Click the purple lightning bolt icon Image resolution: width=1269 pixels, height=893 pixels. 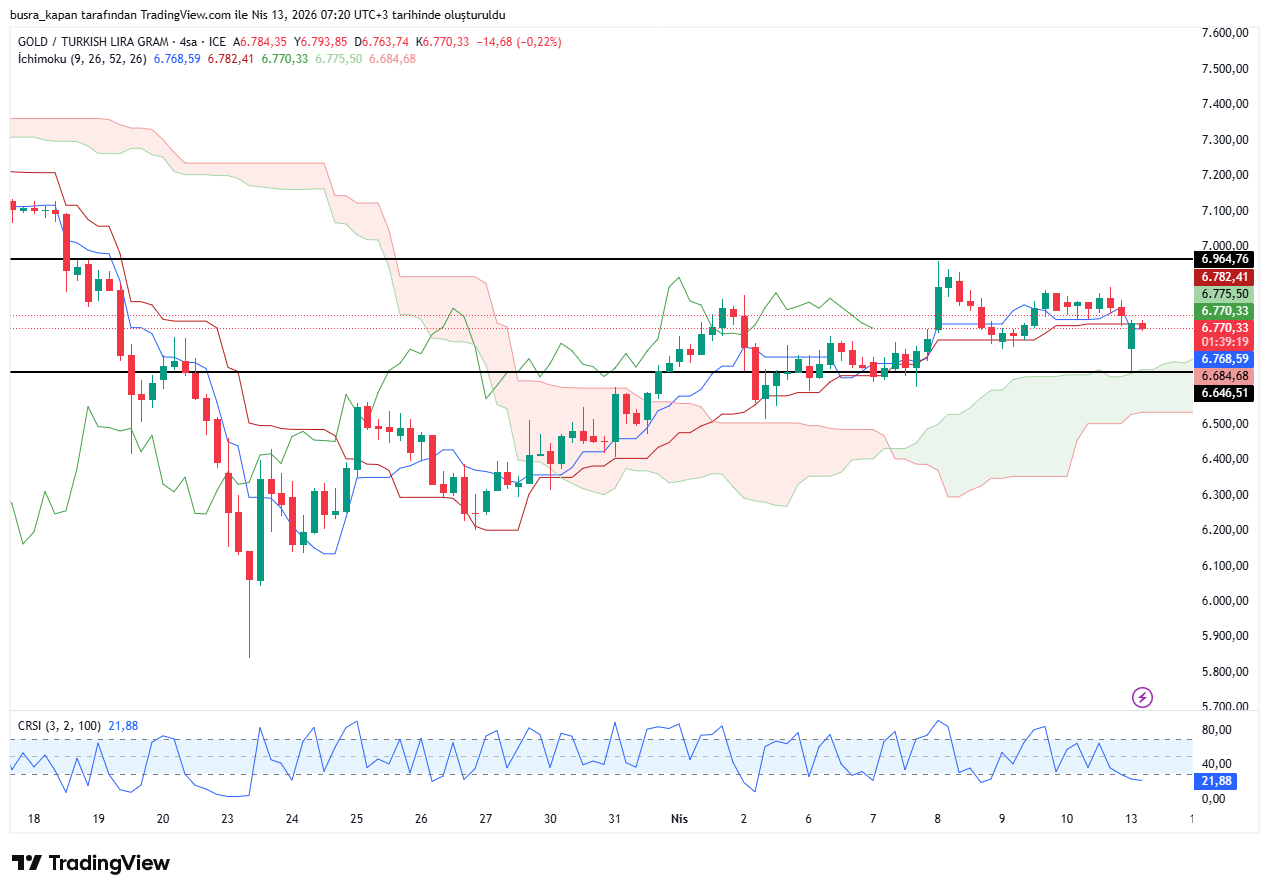[1142, 697]
